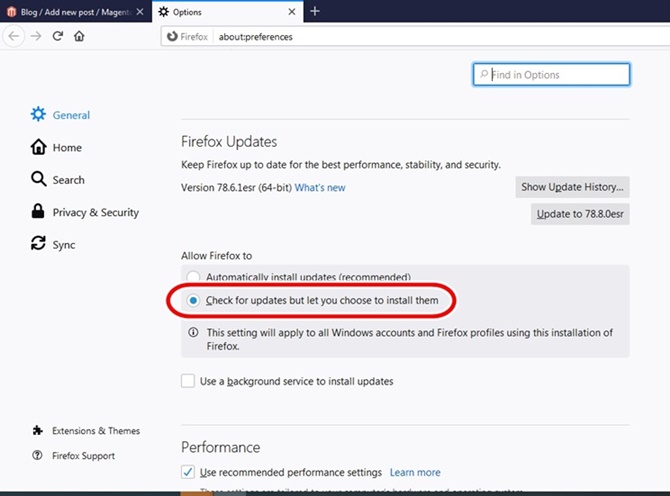The image size is (670, 496).
Task: Open the Privacy & Security category
Action: point(85,212)
